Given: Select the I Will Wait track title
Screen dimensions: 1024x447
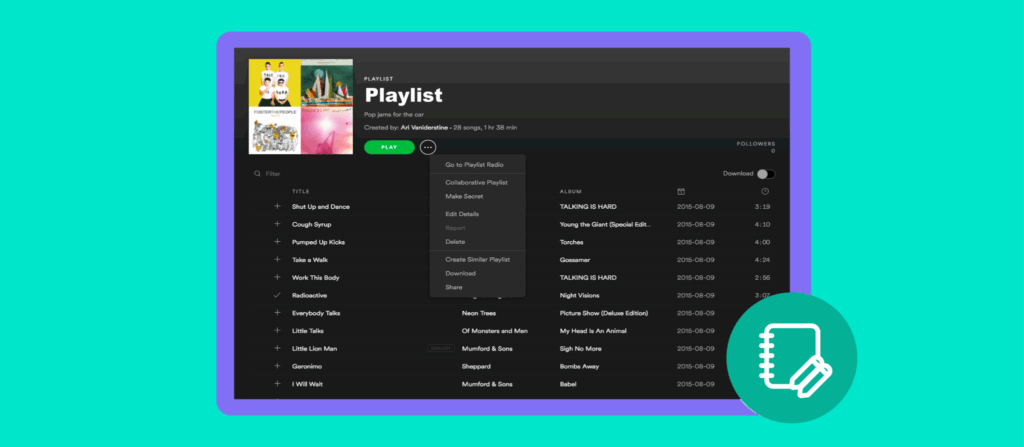Looking at the screenshot, I should click(307, 384).
